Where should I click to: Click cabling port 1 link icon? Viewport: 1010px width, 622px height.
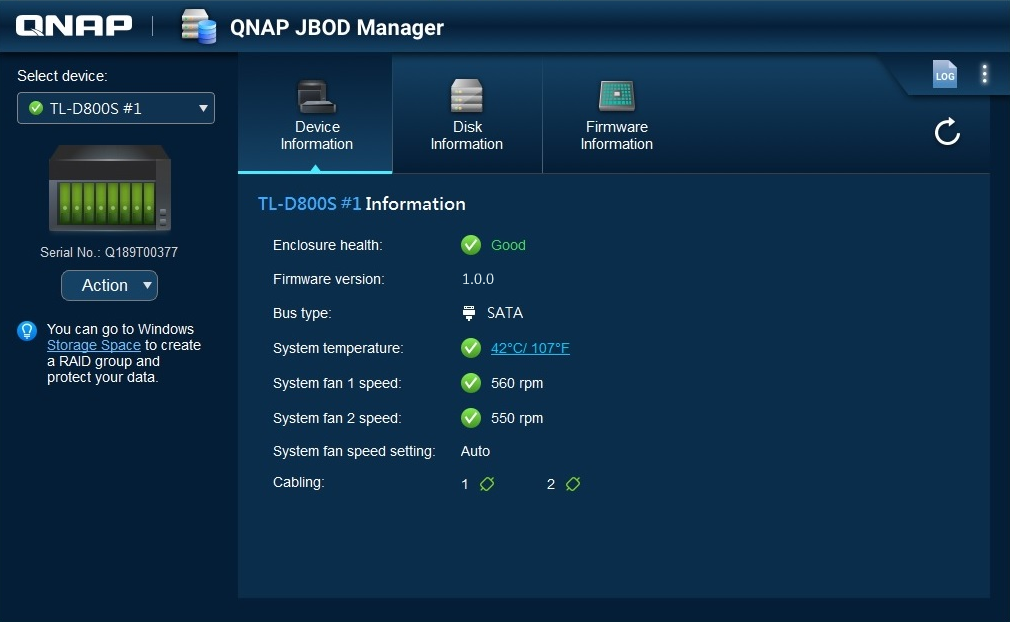[x=487, y=484]
